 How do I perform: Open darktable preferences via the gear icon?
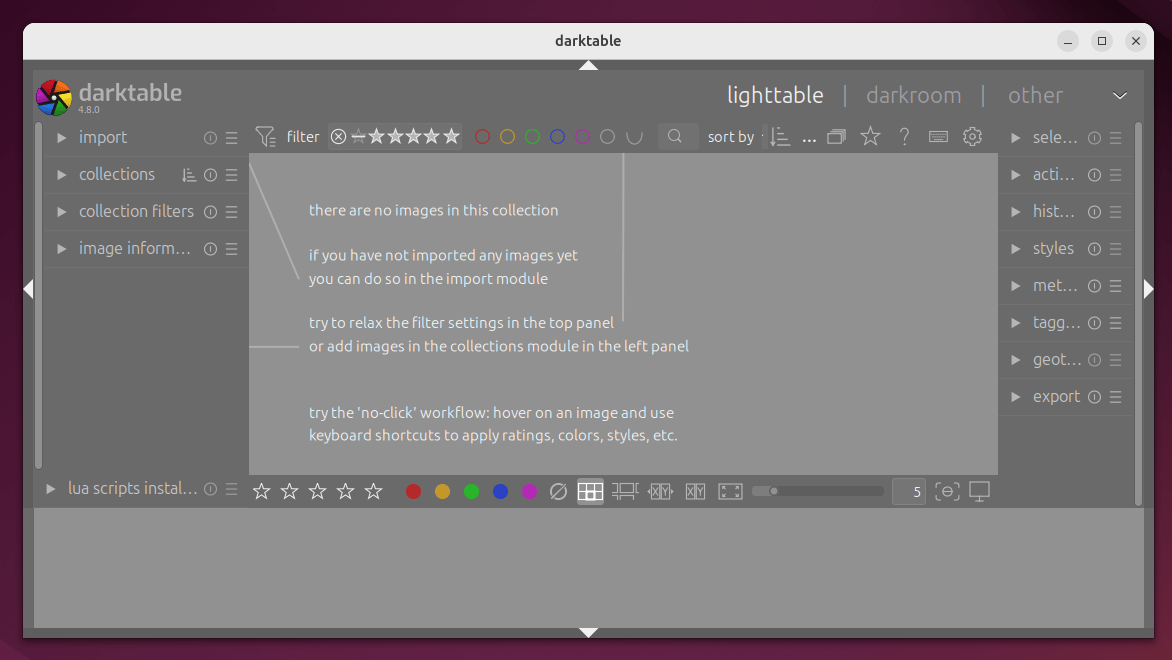tap(972, 136)
